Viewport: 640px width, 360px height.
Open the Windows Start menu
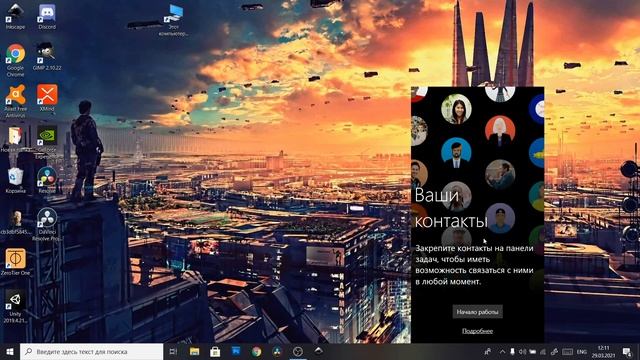[10, 351]
